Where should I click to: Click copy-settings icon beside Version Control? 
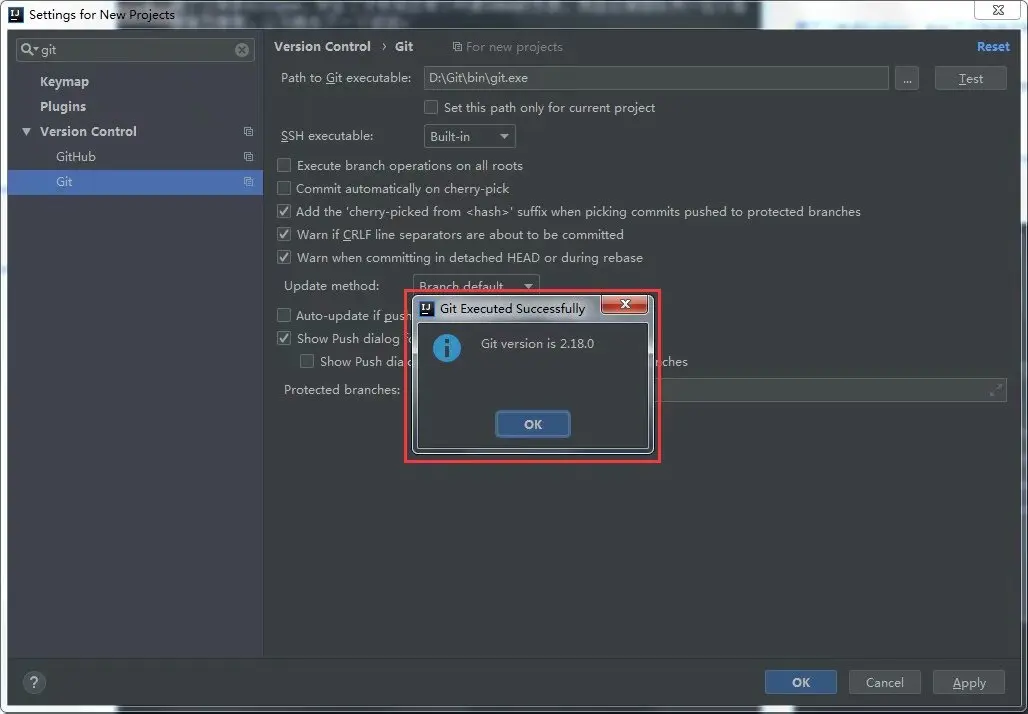tap(248, 132)
